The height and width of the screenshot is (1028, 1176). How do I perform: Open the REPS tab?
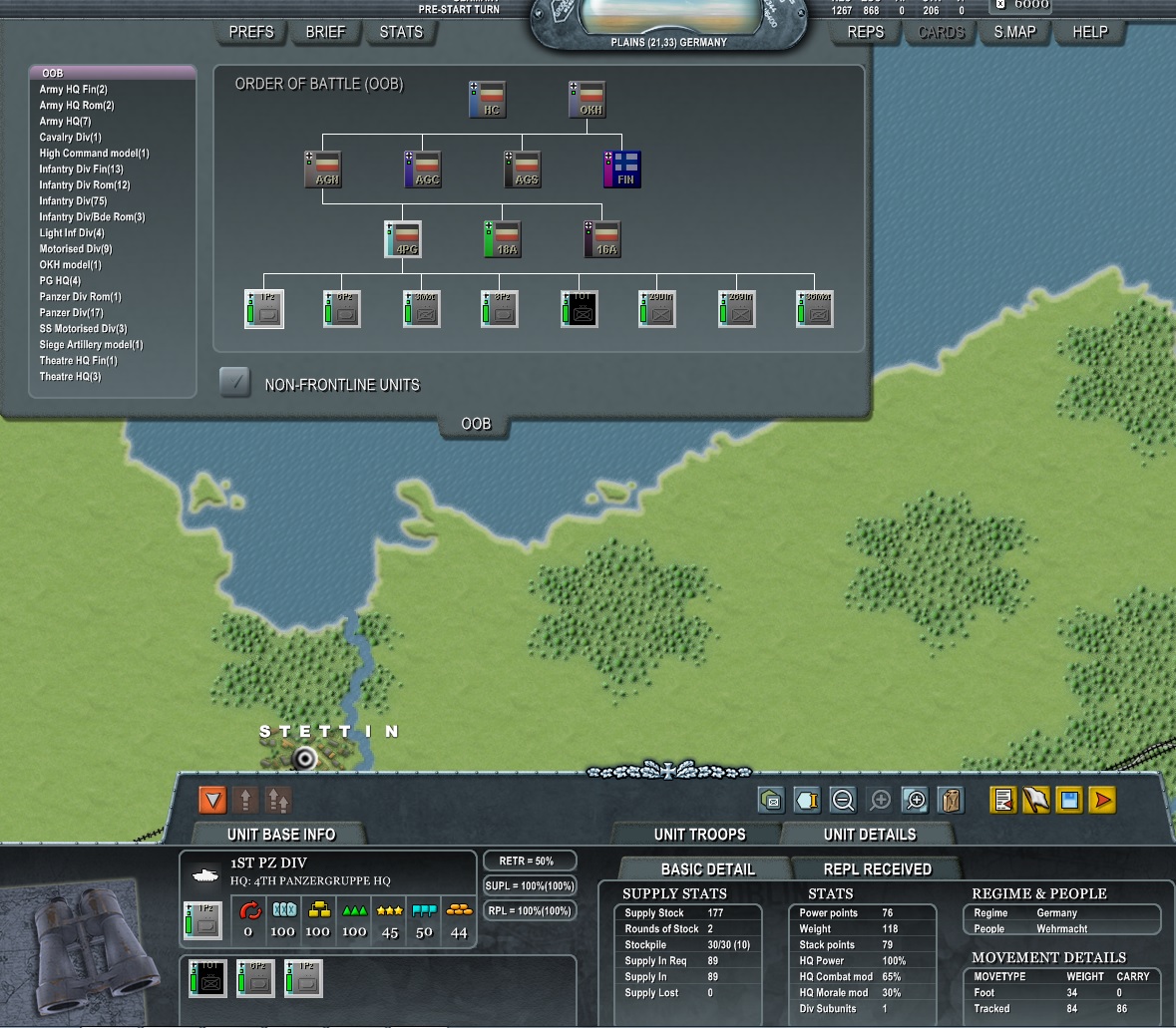pos(866,32)
